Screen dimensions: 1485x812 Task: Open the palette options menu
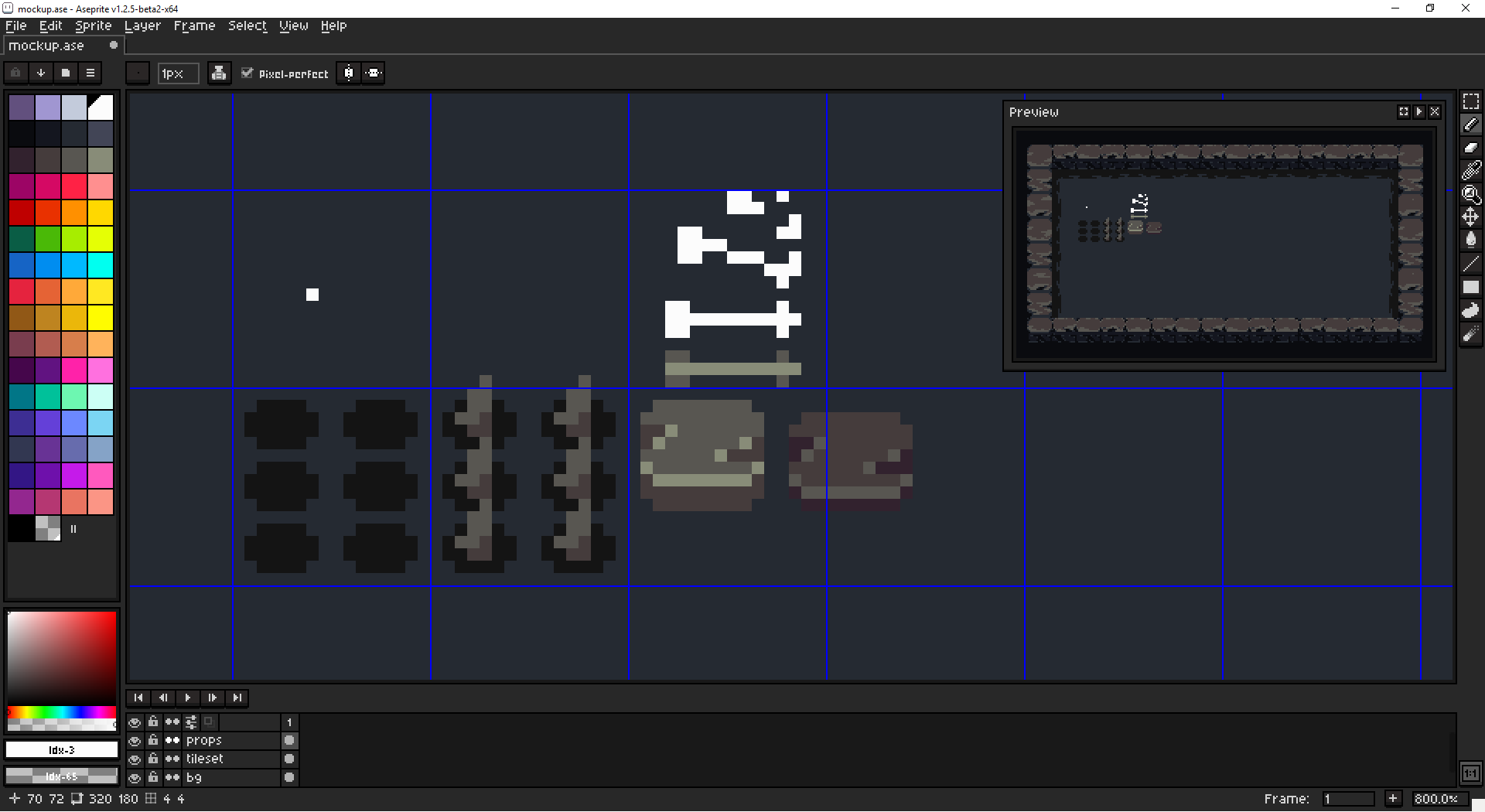point(90,73)
